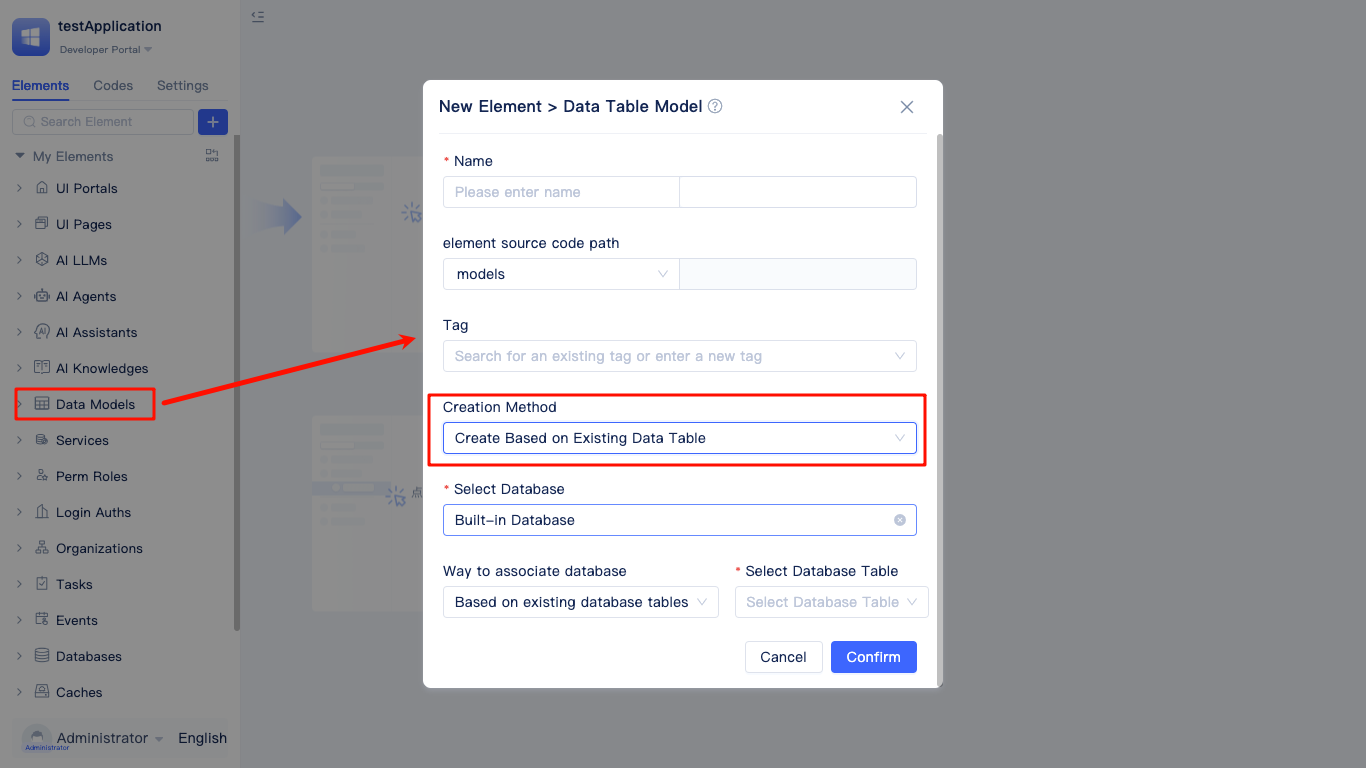Switch to the Codes tab
Image resolution: width=1366 pixels, height=768 pixels.
pyautogui.click(x=113, y=86)
